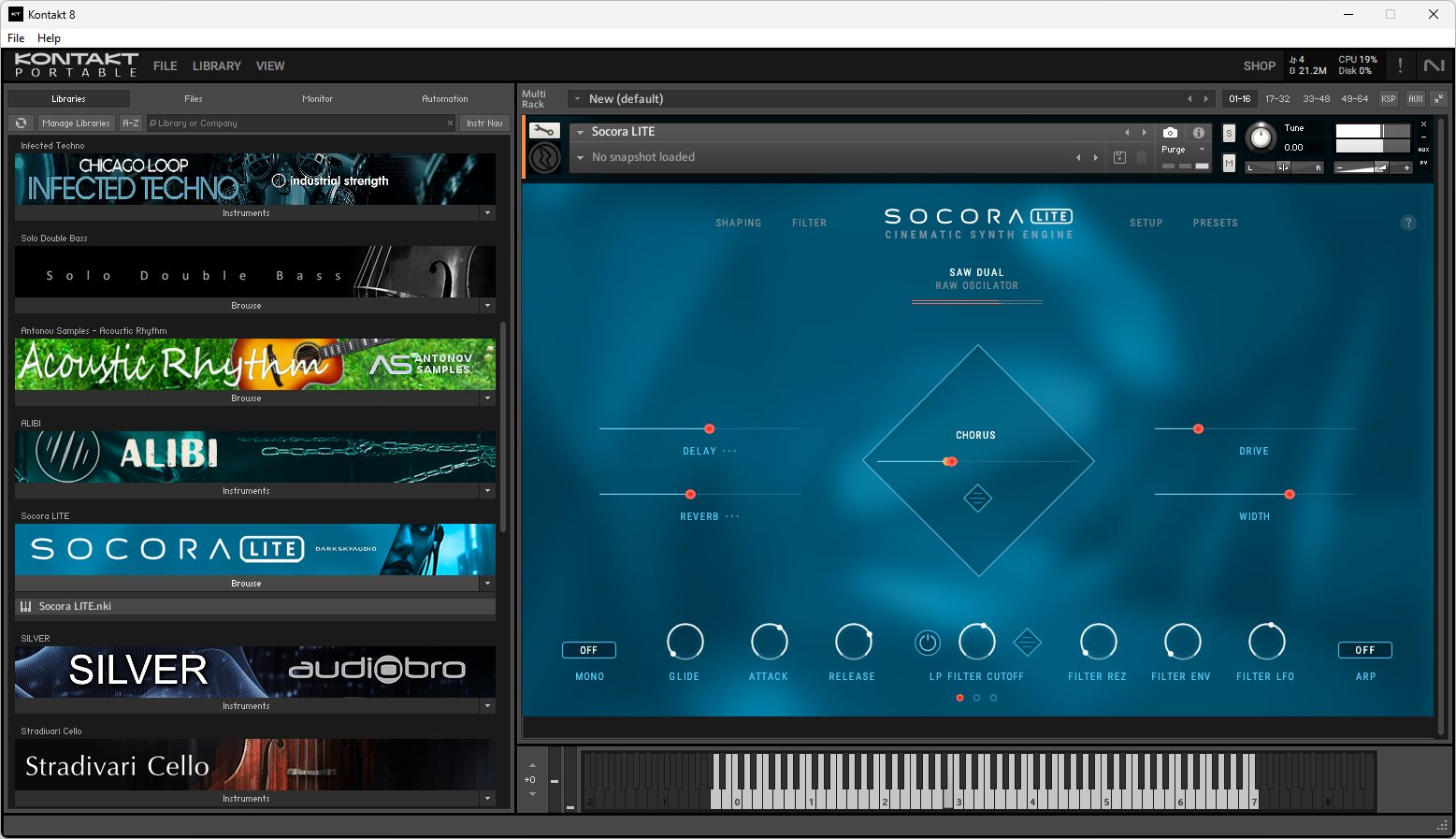Clear the library search field
The height and width of the screenshot is (839, 1456).
pos(450,123)
